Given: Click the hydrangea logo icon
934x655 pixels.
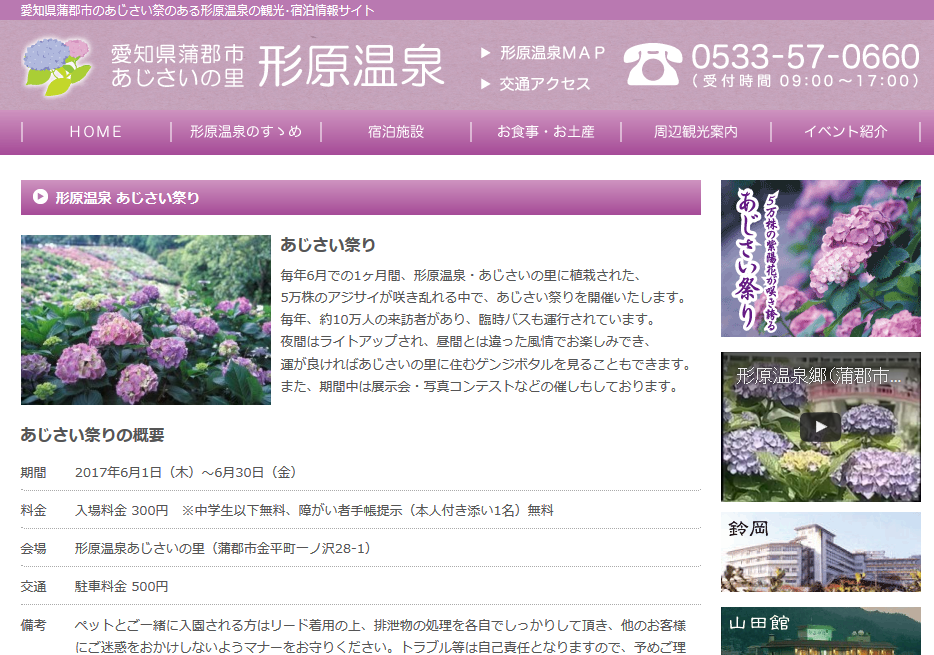Looking at the screenshot, I should point(57,66).
